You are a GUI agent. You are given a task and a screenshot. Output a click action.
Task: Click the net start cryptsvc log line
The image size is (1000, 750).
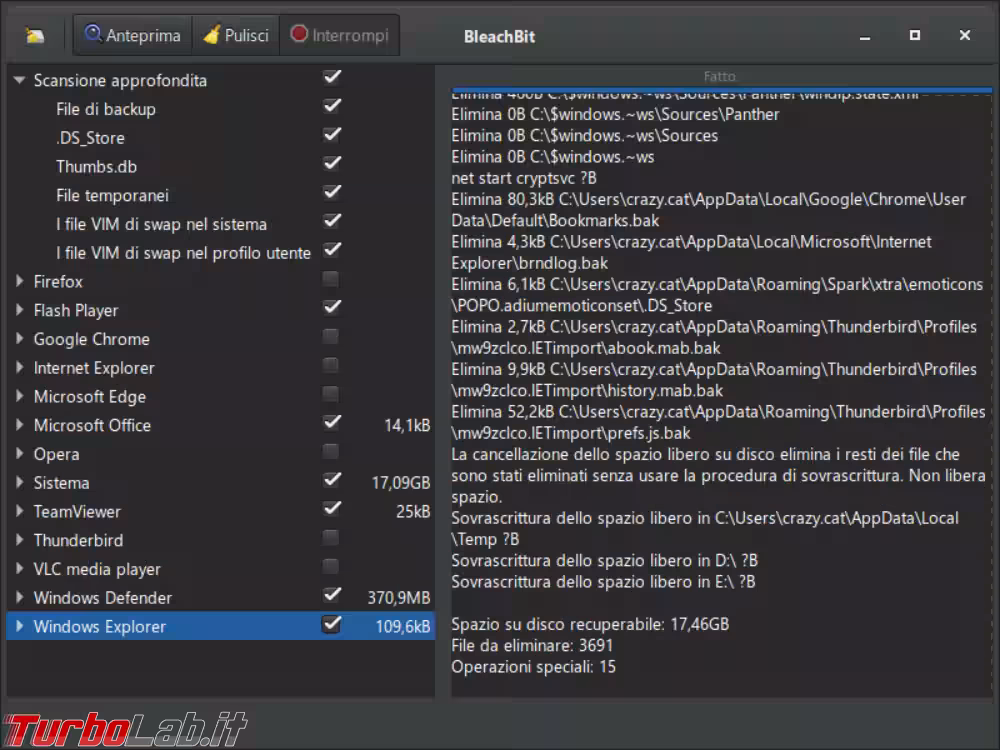[524, 178]
